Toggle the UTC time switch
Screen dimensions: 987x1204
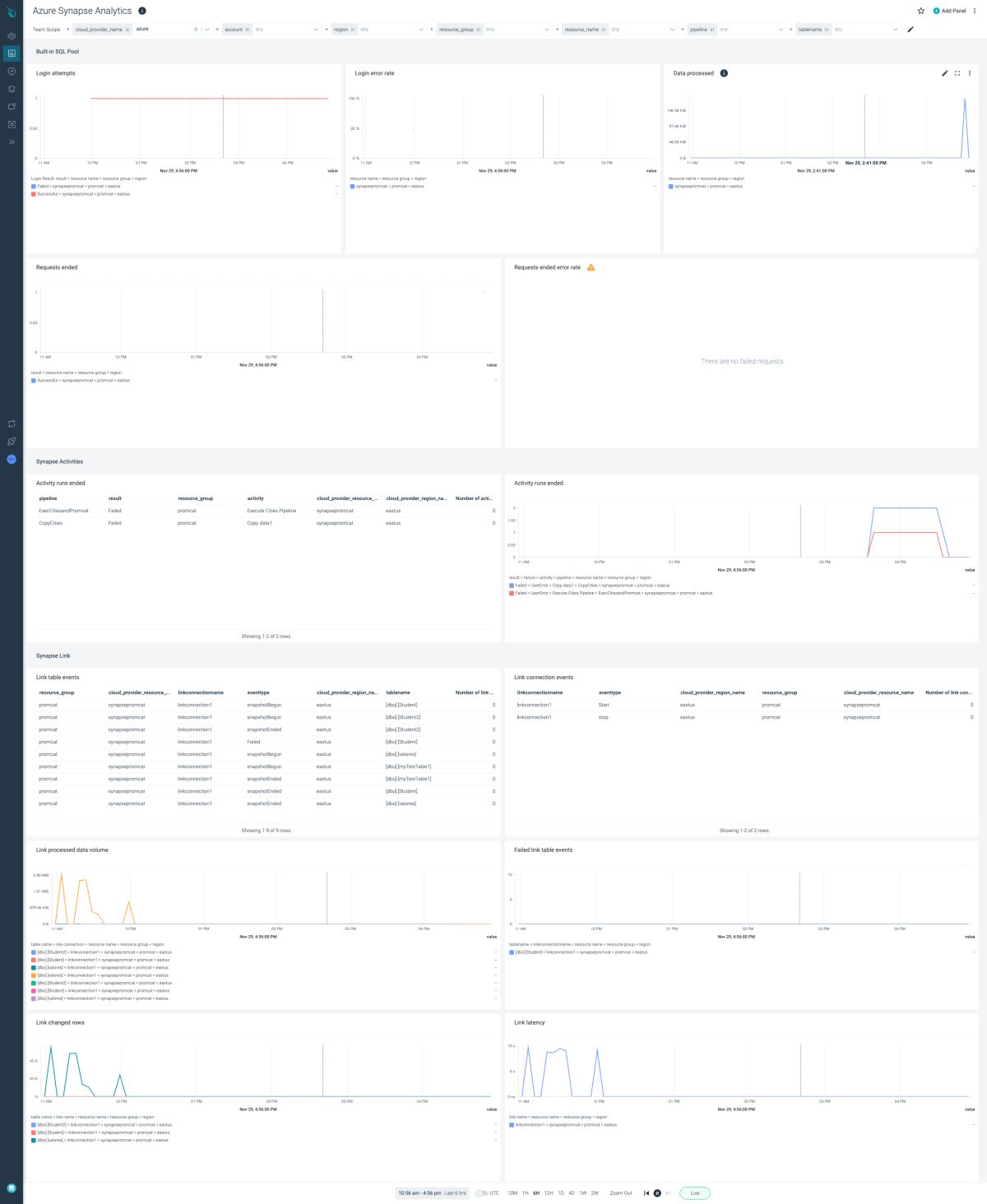pyautogui.click(x=481, y=1193)
